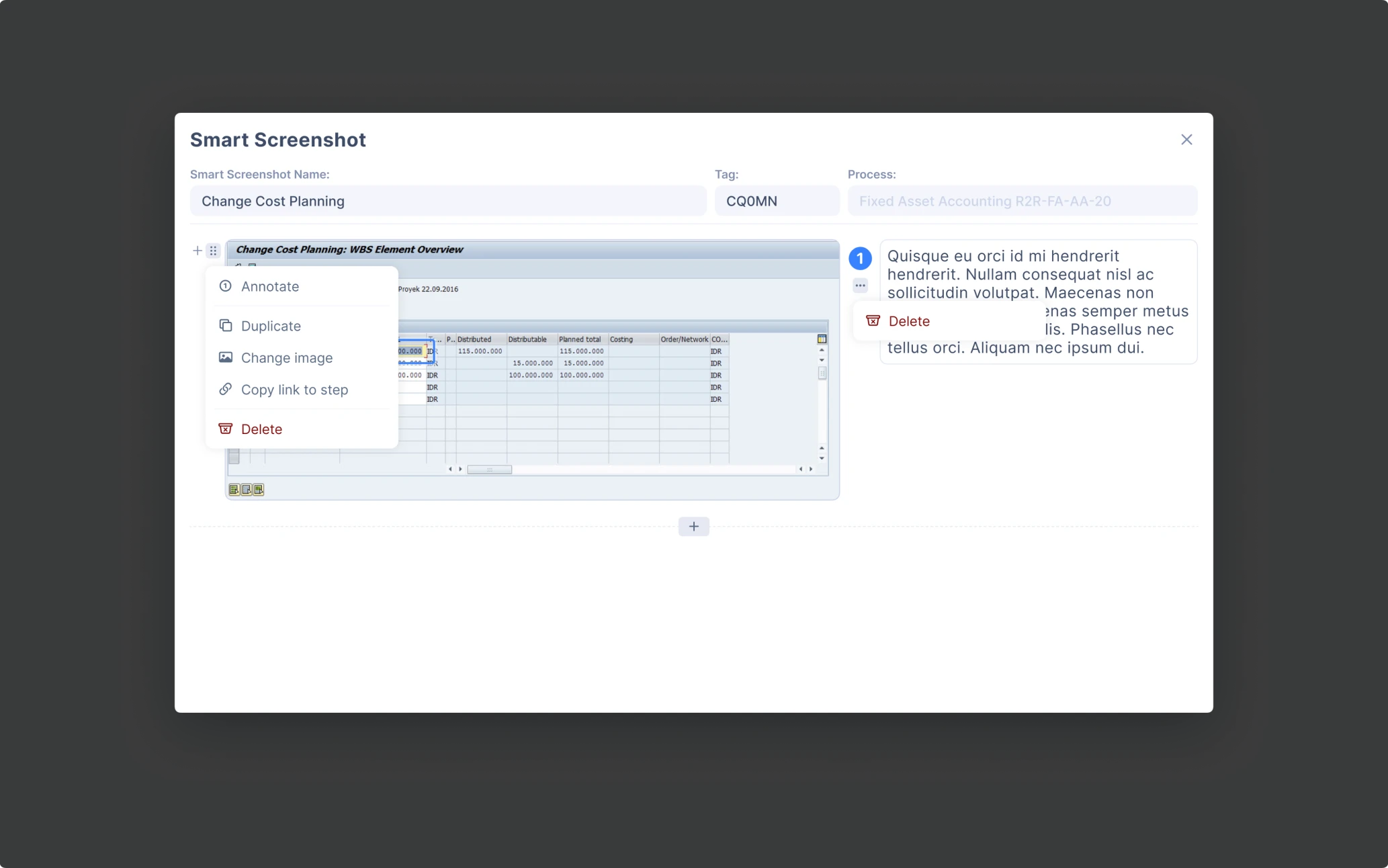Click the table configuration icon in the SAP grid
The width and height of the screenshot is (1388, 868).
pos(821,339)
